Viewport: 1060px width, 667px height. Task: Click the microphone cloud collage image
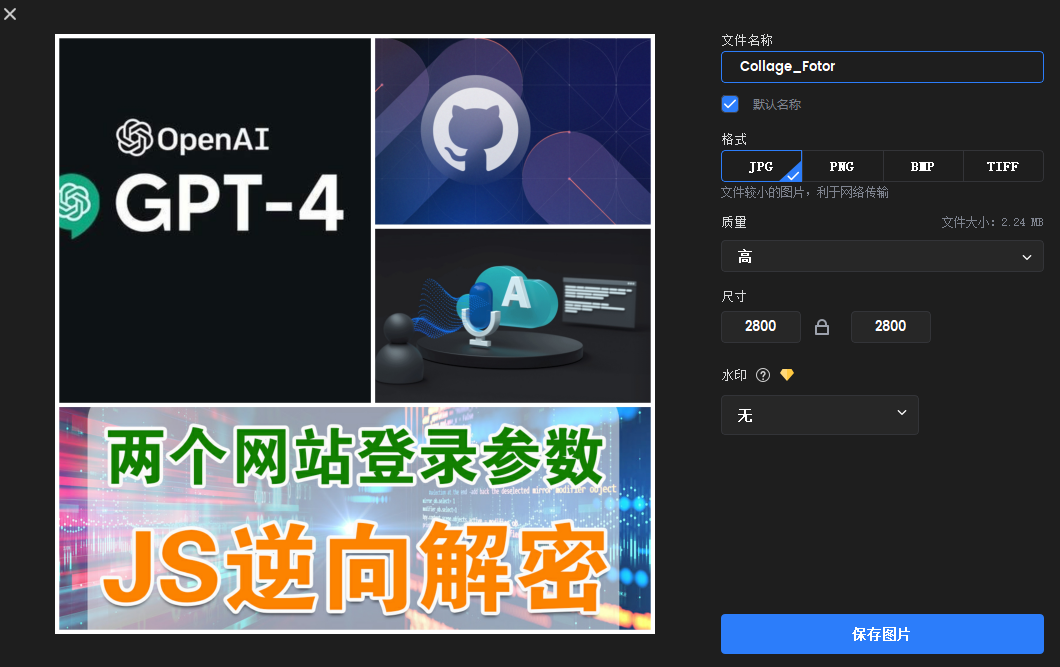pyautogui.click(x=513, y=316)
